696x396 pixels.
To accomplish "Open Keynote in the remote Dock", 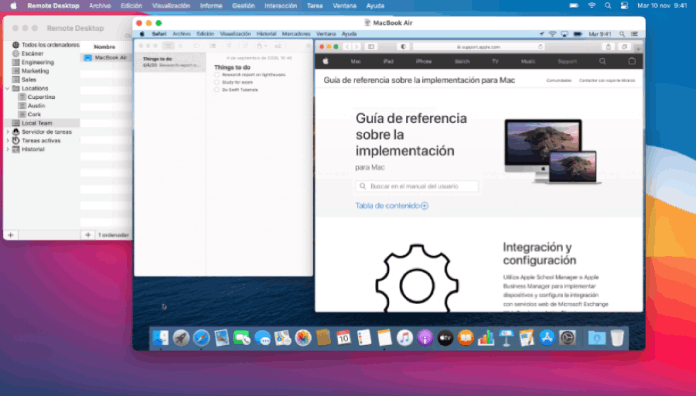I will (506, 338).
